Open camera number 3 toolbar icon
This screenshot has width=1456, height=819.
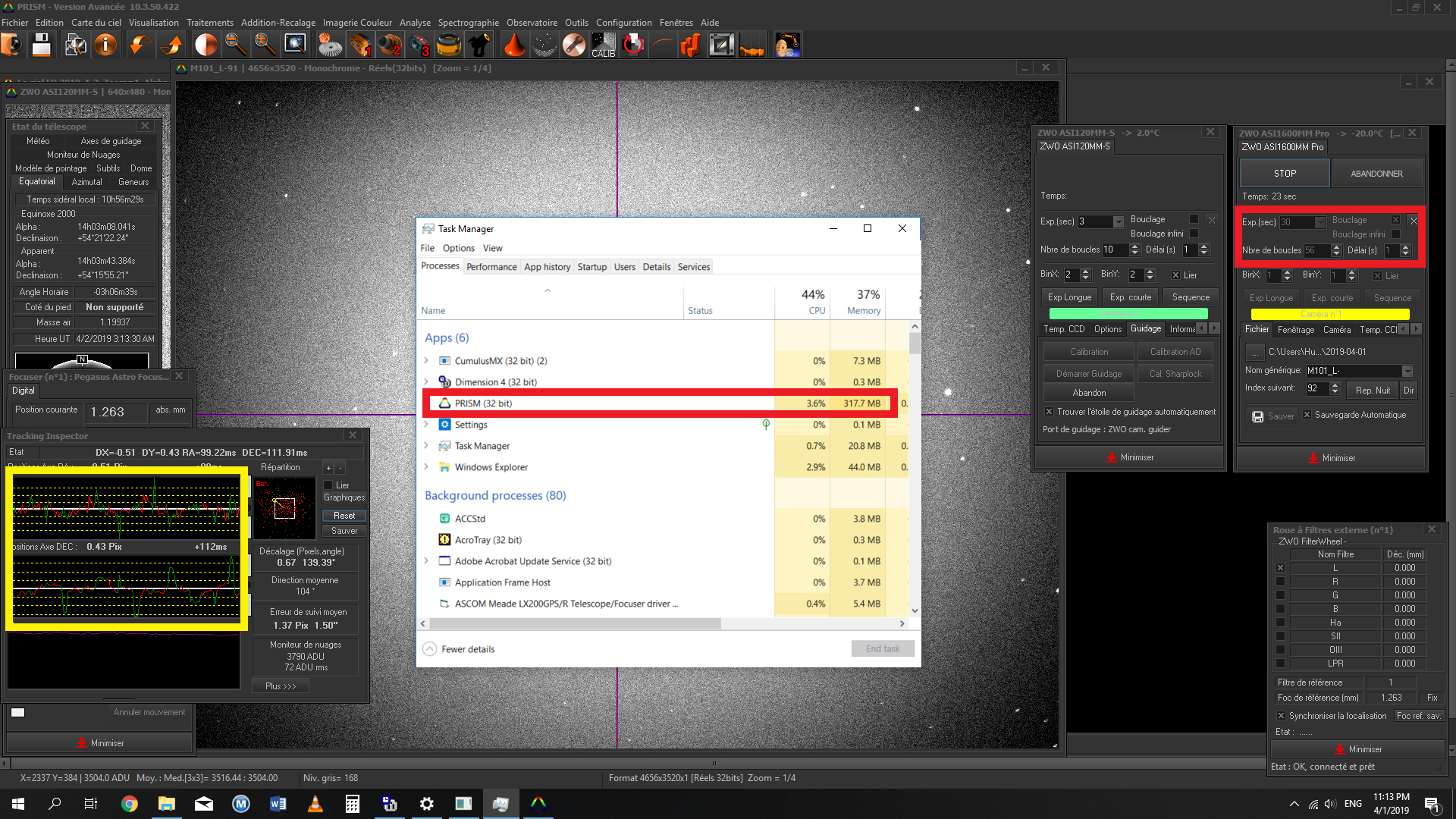(x=419, y=45)
